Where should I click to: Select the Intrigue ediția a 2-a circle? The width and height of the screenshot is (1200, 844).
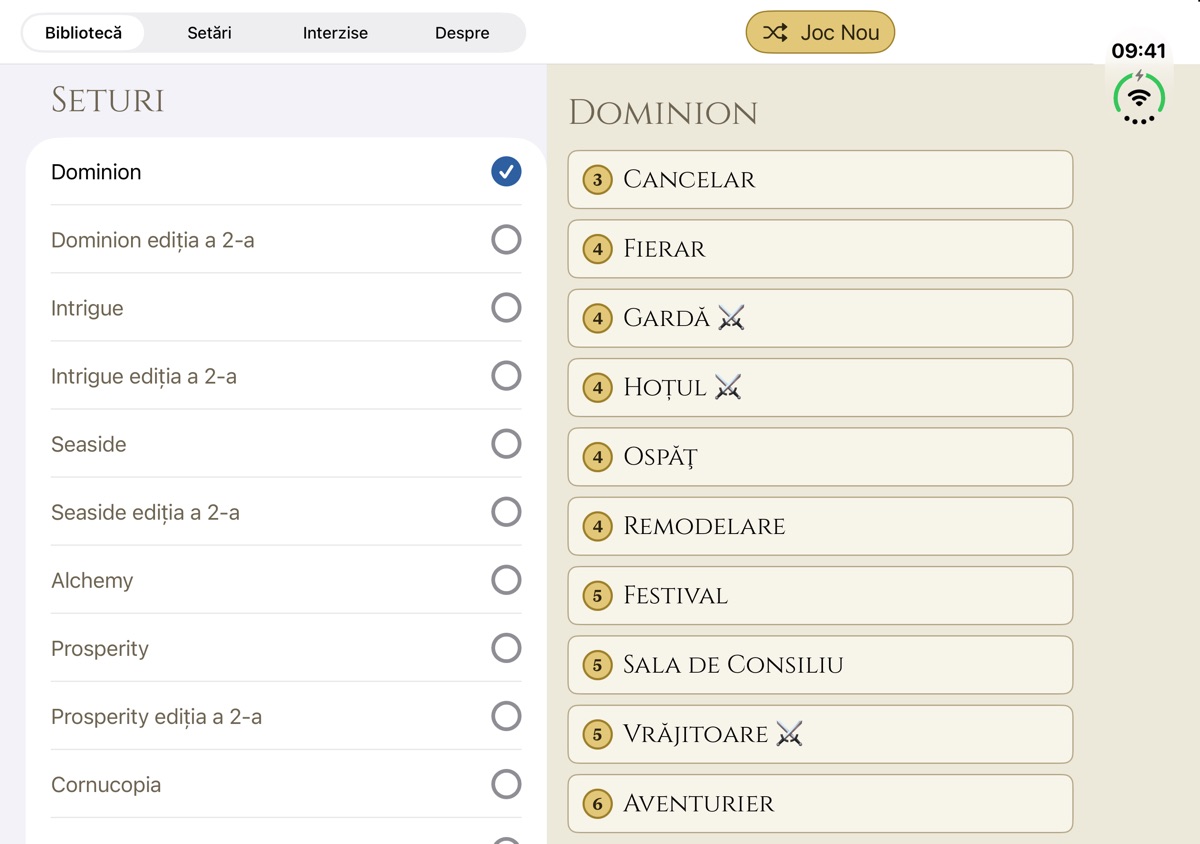pos(506,376)
